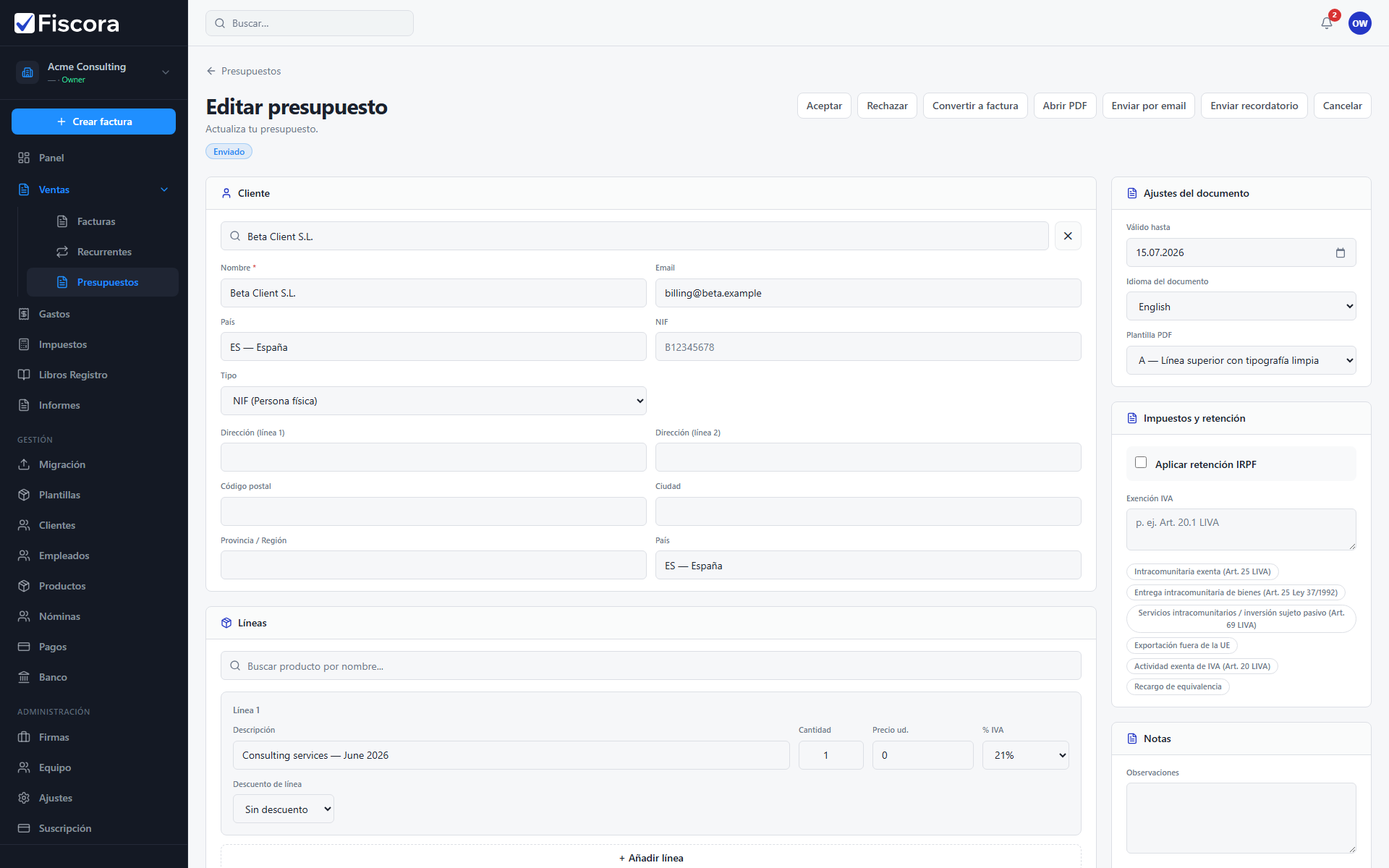1389x868 pixels.
Task: Expand the Acme Consulting company switcher
Action: (x=94, y=72)
